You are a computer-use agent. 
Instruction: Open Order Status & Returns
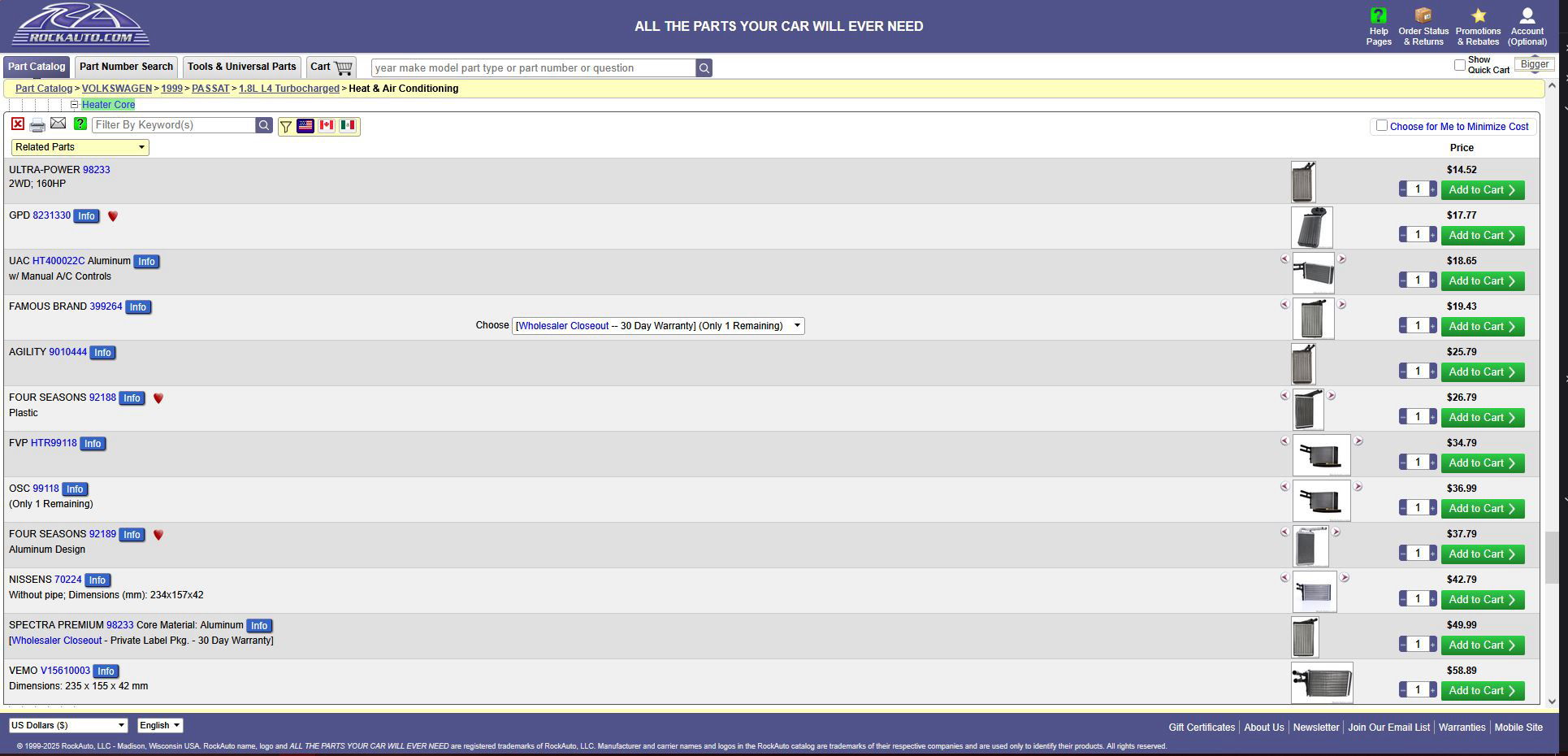click(1423, 26)
